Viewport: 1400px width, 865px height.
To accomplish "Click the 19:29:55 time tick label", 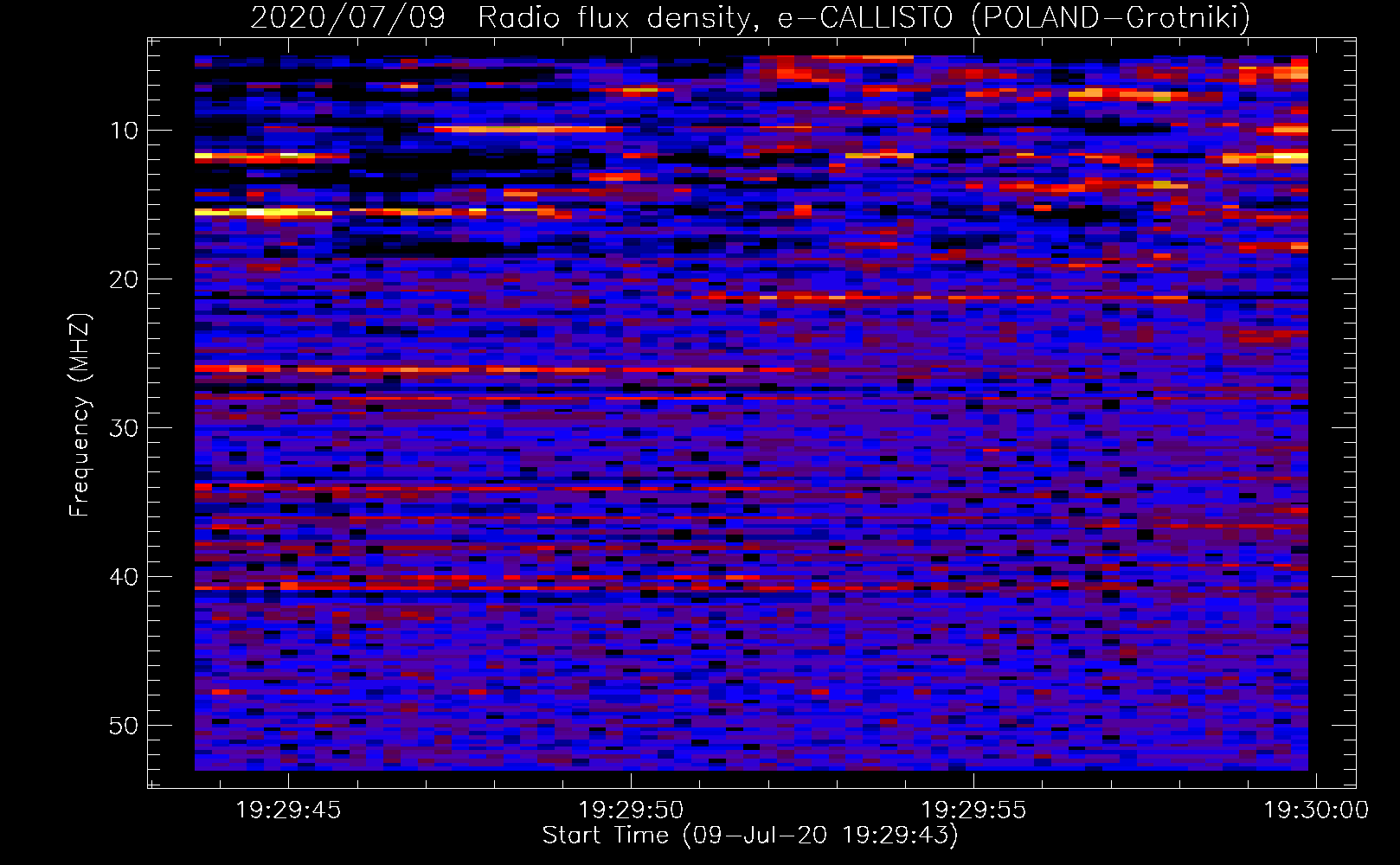I will [973, 811].
